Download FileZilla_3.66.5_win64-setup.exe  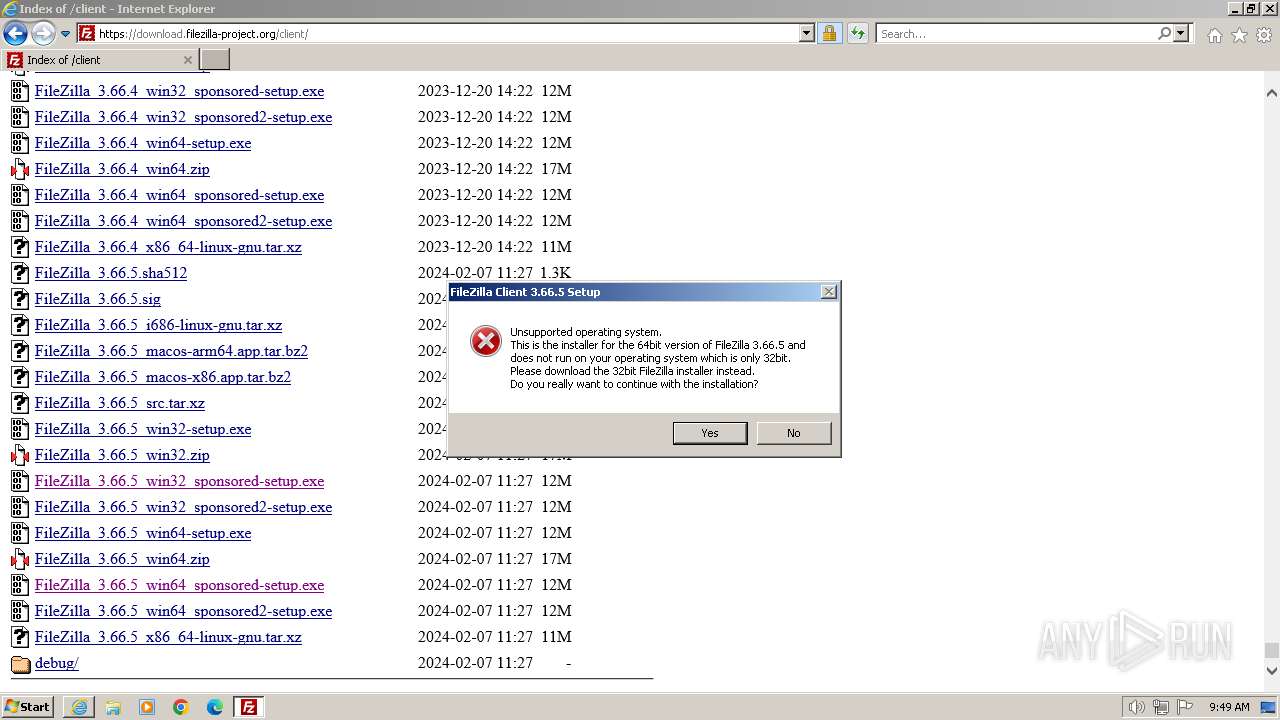coord(143,533)
